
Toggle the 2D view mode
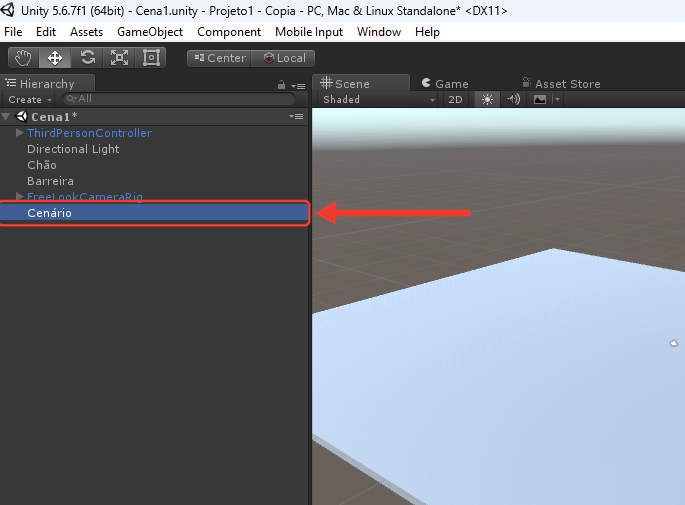tap(455, 100)
